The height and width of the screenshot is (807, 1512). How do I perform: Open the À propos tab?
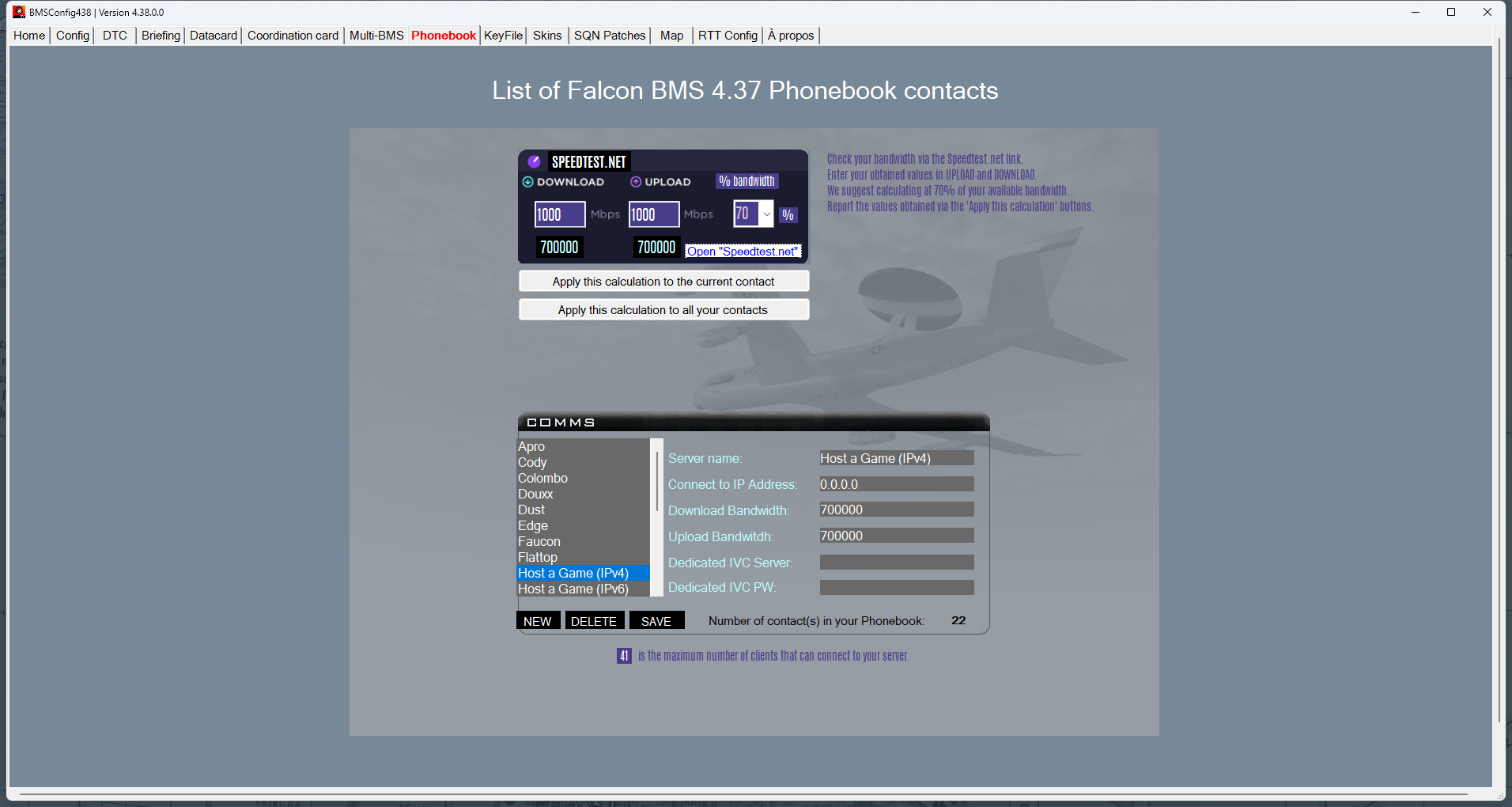pos(791,36)
